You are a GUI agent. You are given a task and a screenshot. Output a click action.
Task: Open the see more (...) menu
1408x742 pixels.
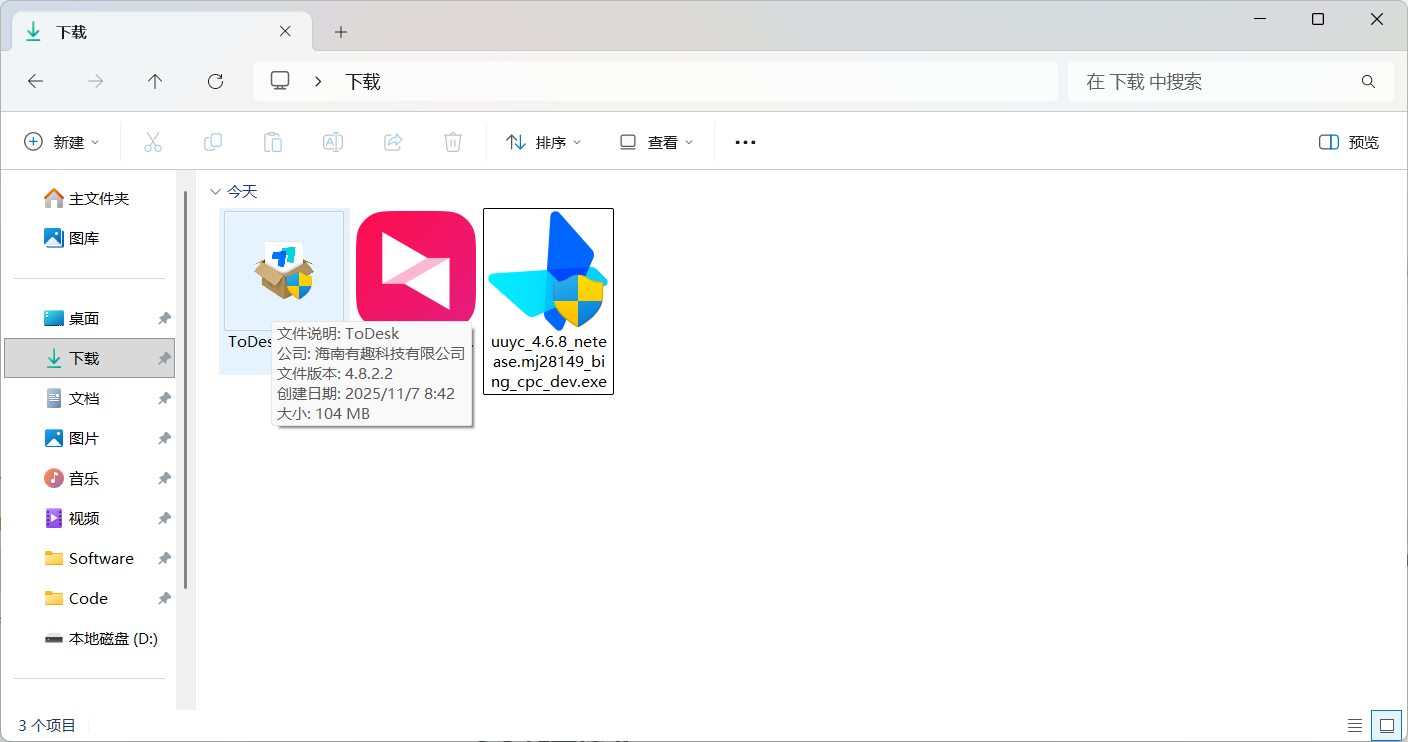[x=744, y=141]
